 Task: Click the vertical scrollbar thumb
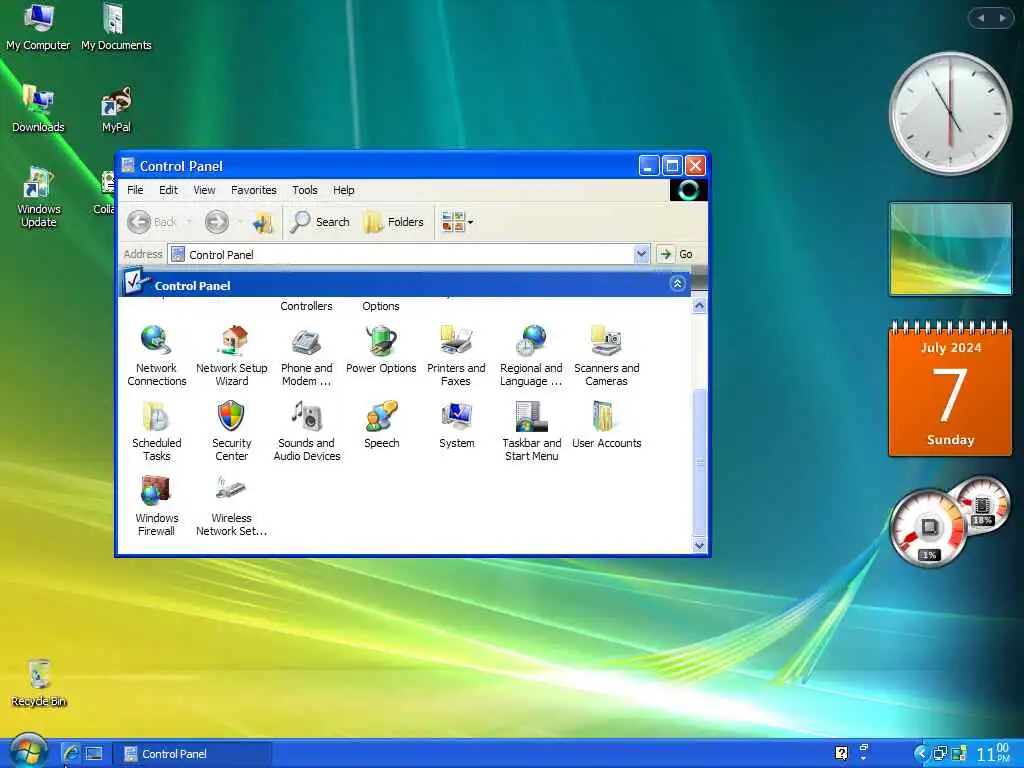pyautogui.click(x=699, y=462)
